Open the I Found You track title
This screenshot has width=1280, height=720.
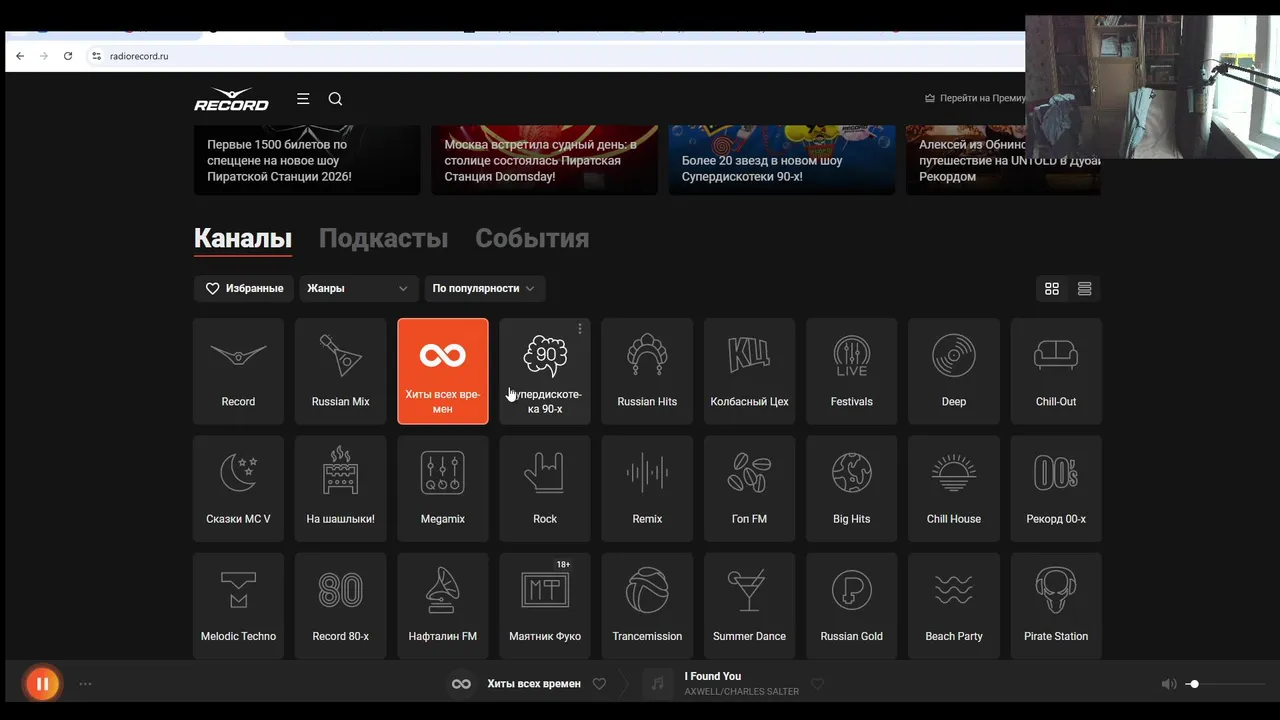(x=712, y=676)
